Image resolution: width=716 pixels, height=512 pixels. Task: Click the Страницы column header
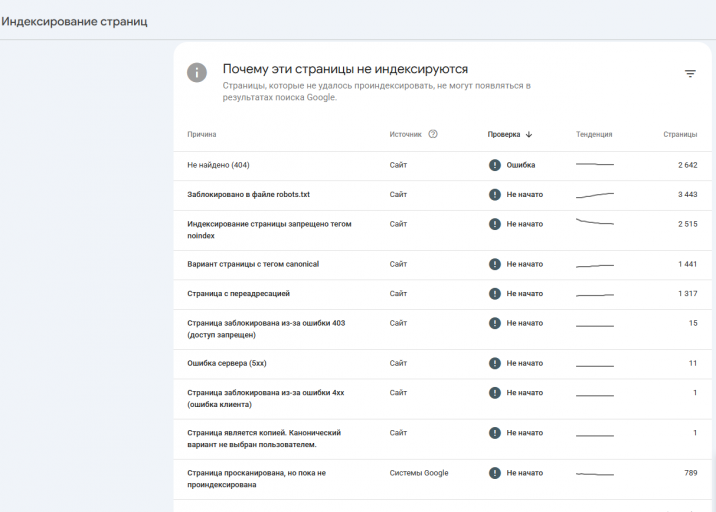point(680,134)
